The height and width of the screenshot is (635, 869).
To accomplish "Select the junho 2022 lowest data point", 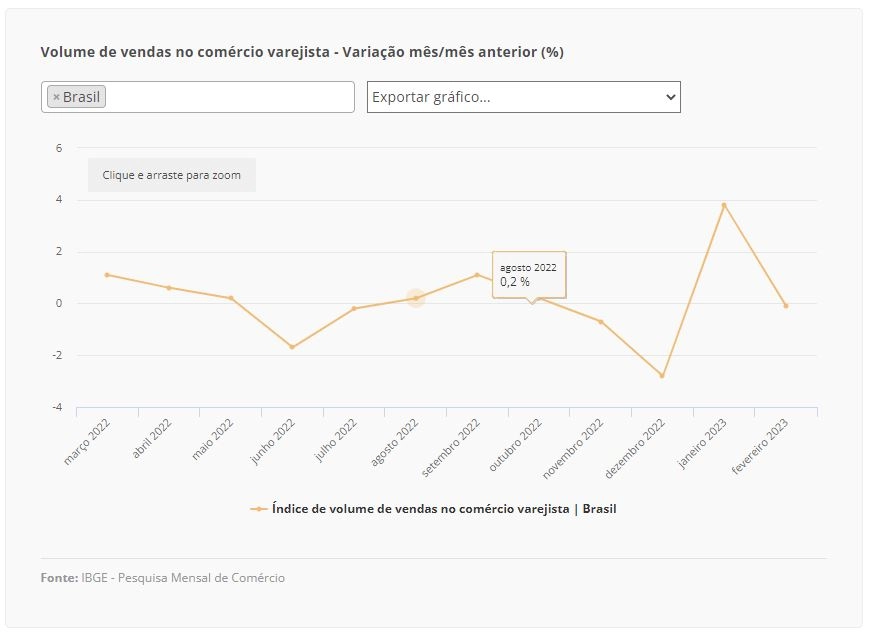I will (292, 347).
